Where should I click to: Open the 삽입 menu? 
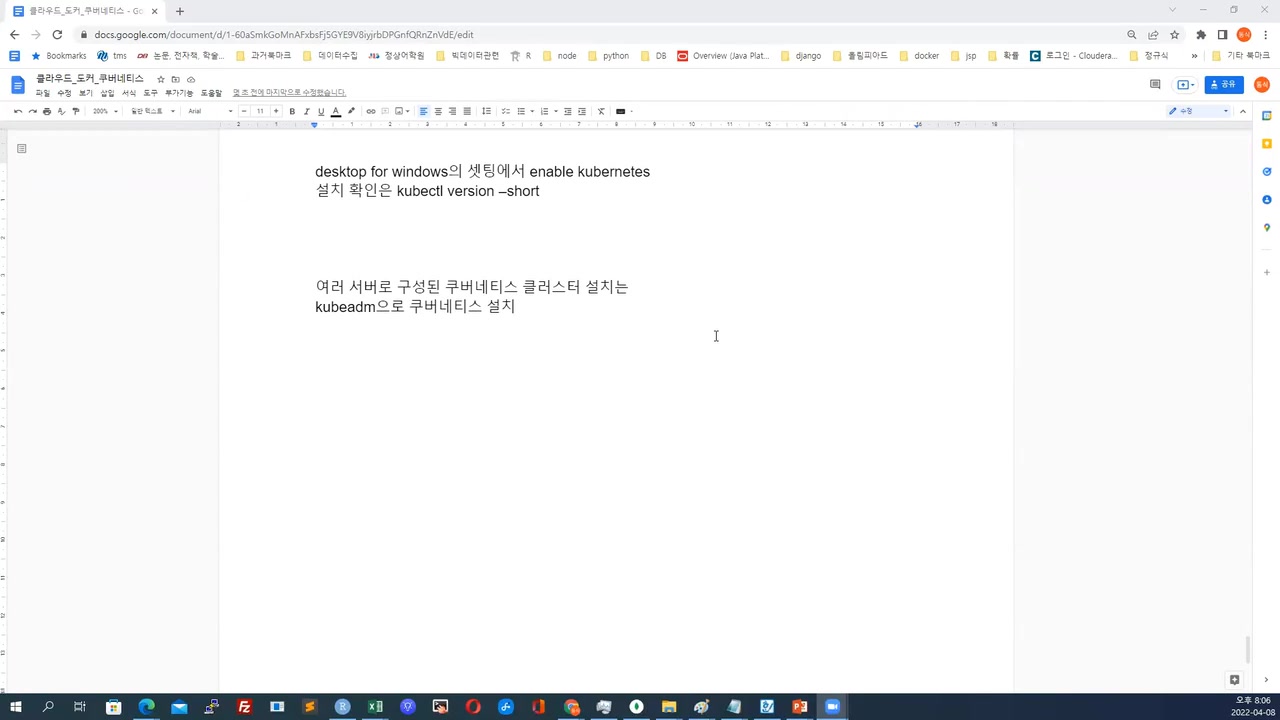coord(106,92)
